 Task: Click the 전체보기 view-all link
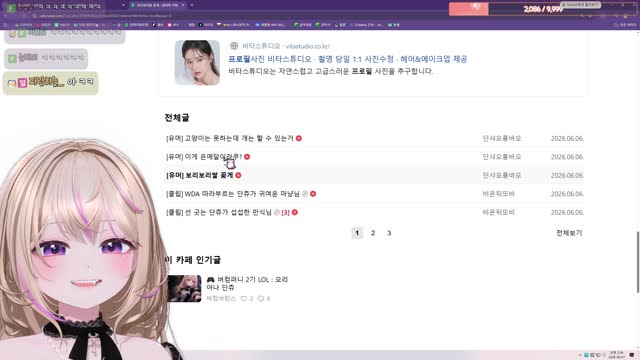569,233
